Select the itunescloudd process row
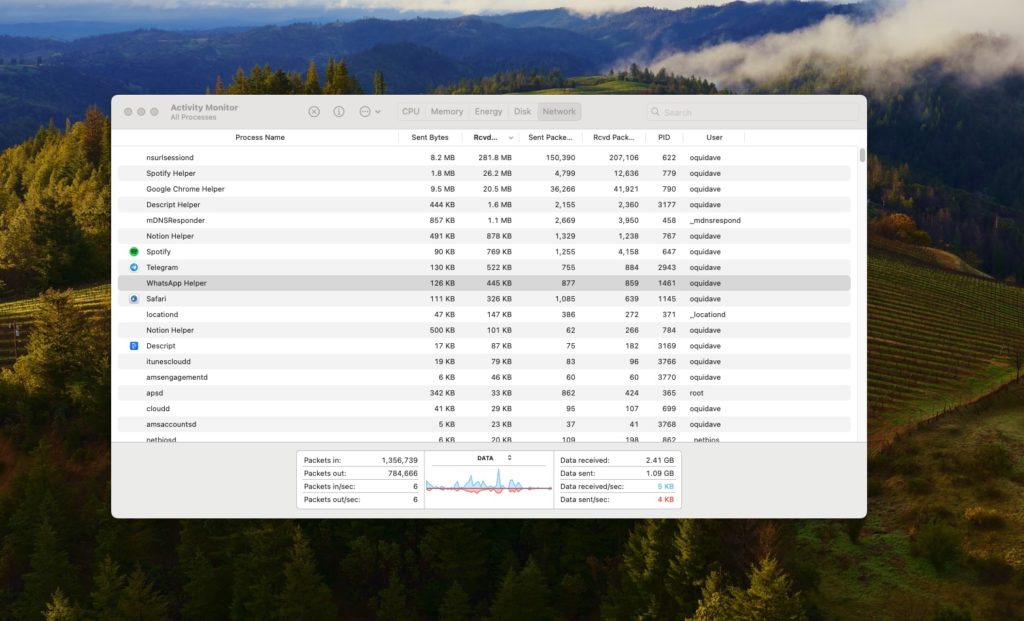The height and width of the screenshot is (621, 1024). 484,361
